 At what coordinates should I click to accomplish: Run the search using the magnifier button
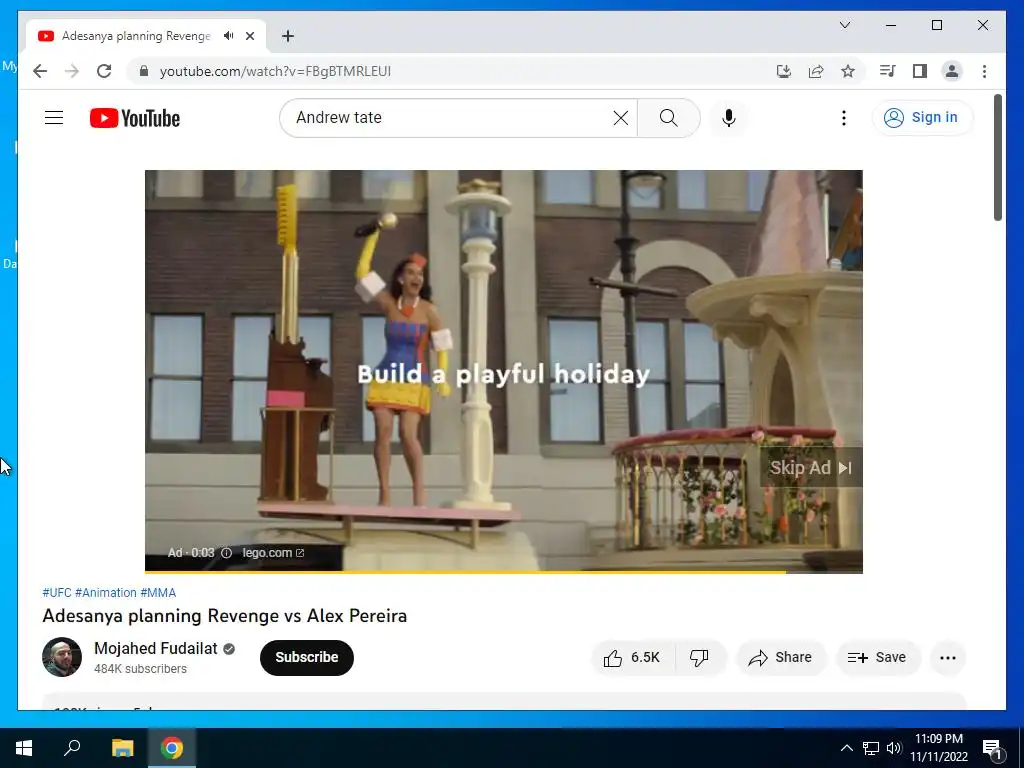668,118
